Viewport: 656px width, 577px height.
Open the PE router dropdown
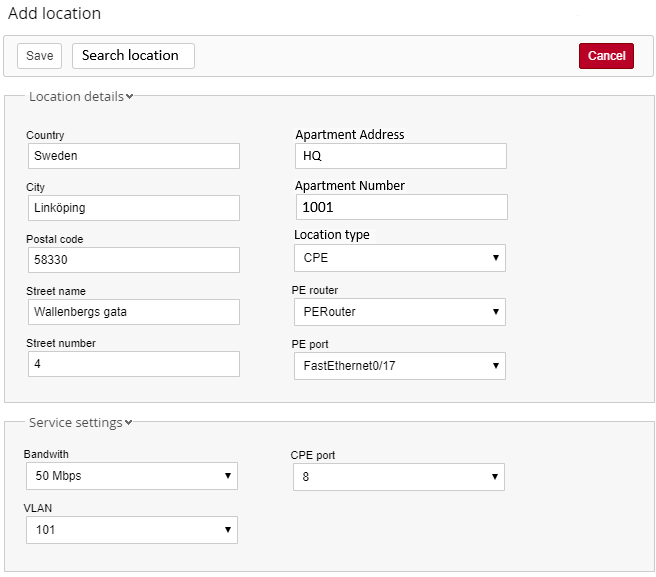[x=400, y=312]
